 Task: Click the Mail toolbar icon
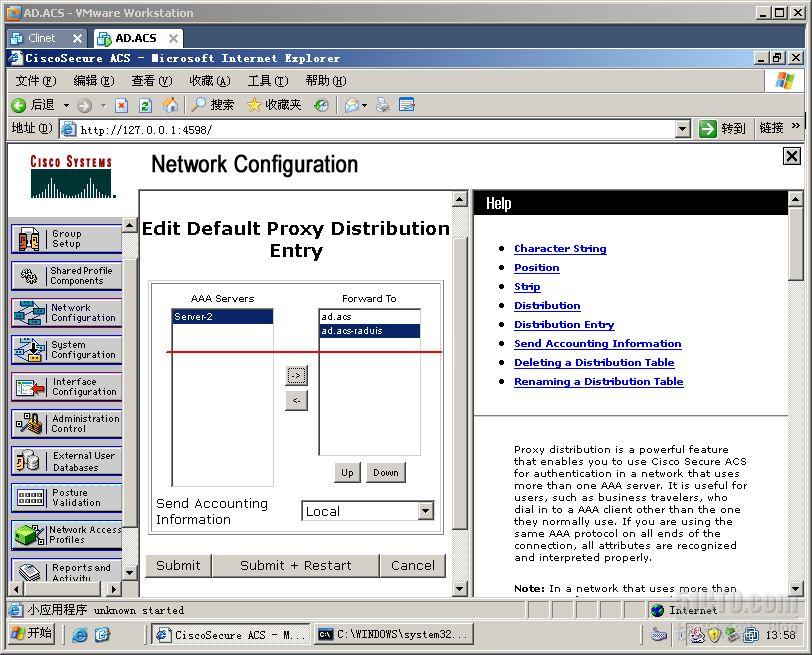coord(352,105)
